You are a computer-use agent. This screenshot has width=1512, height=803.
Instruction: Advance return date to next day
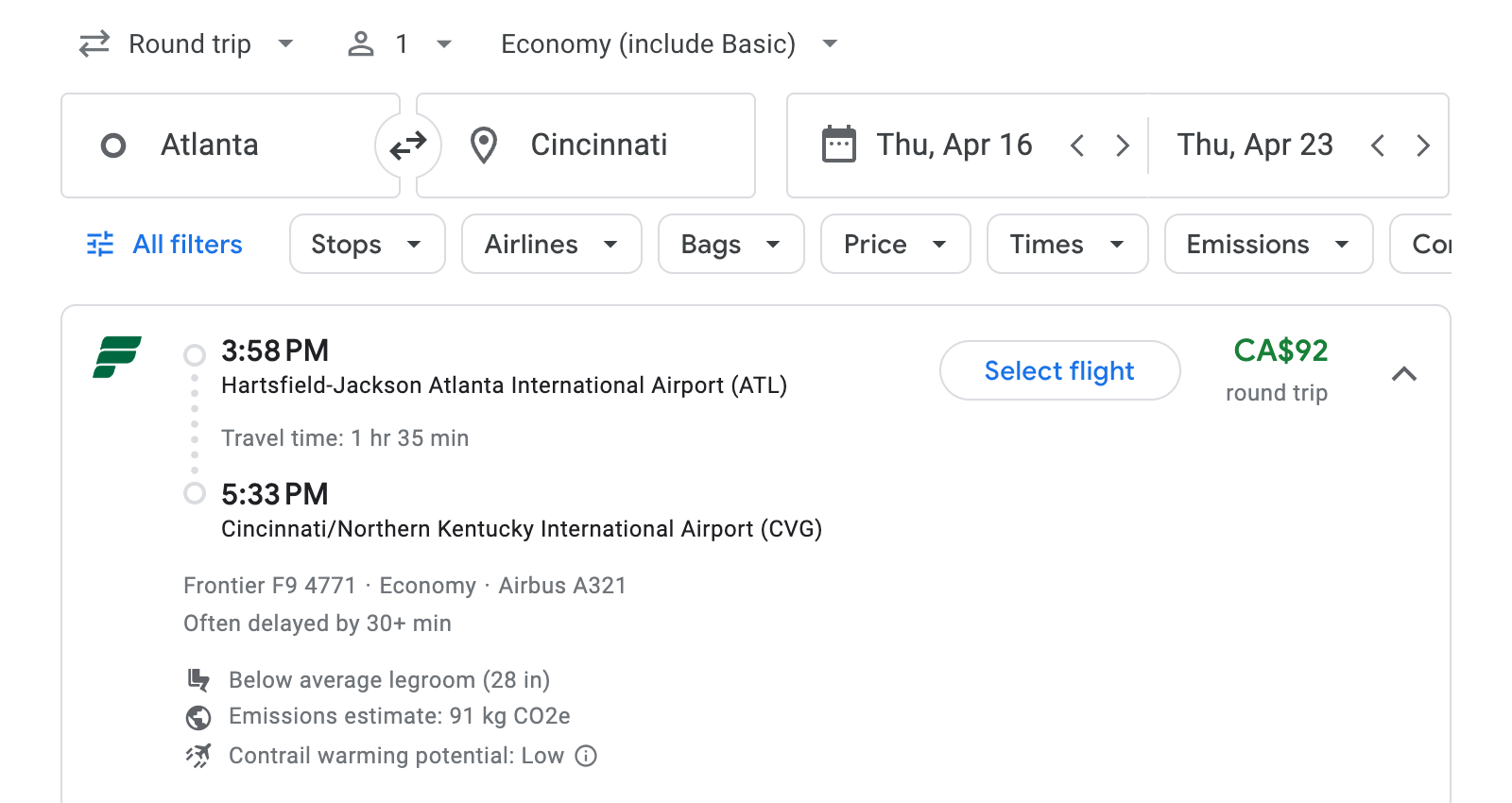click(x=1424, y=145)
